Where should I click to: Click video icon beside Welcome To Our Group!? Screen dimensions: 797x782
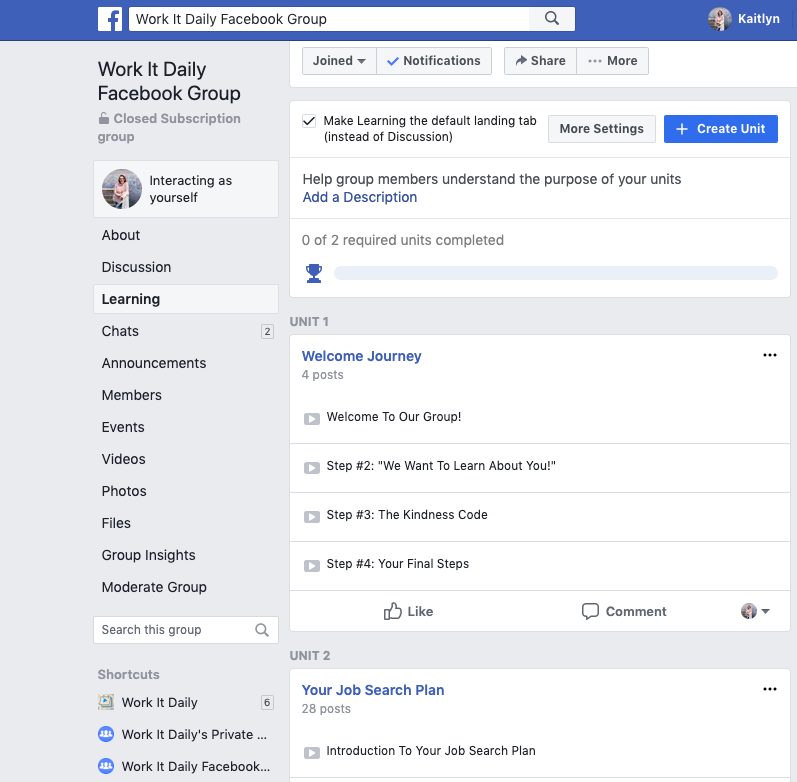click(x=312, y=418)
